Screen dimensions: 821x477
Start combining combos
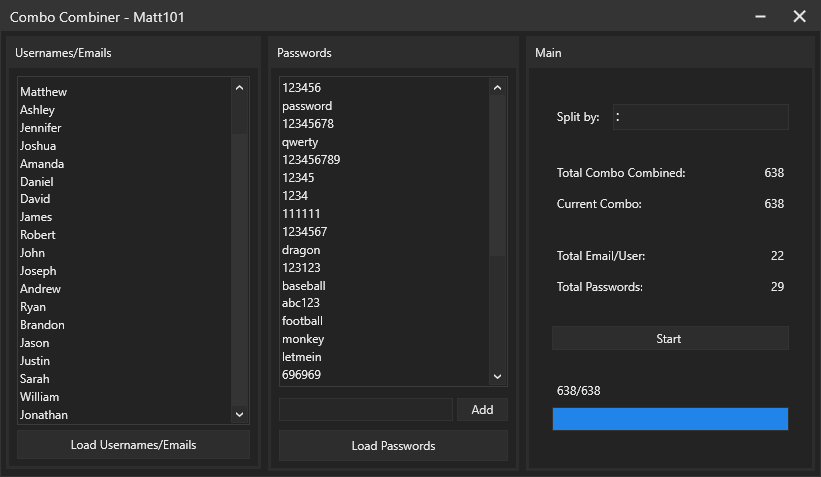click(669, 339)
